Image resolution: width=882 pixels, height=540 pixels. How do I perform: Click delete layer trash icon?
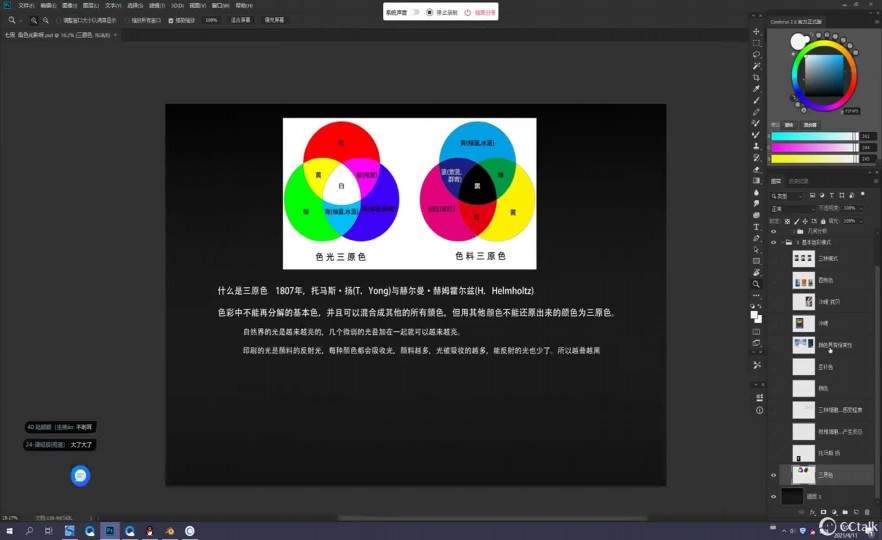[x=867, y=512]
